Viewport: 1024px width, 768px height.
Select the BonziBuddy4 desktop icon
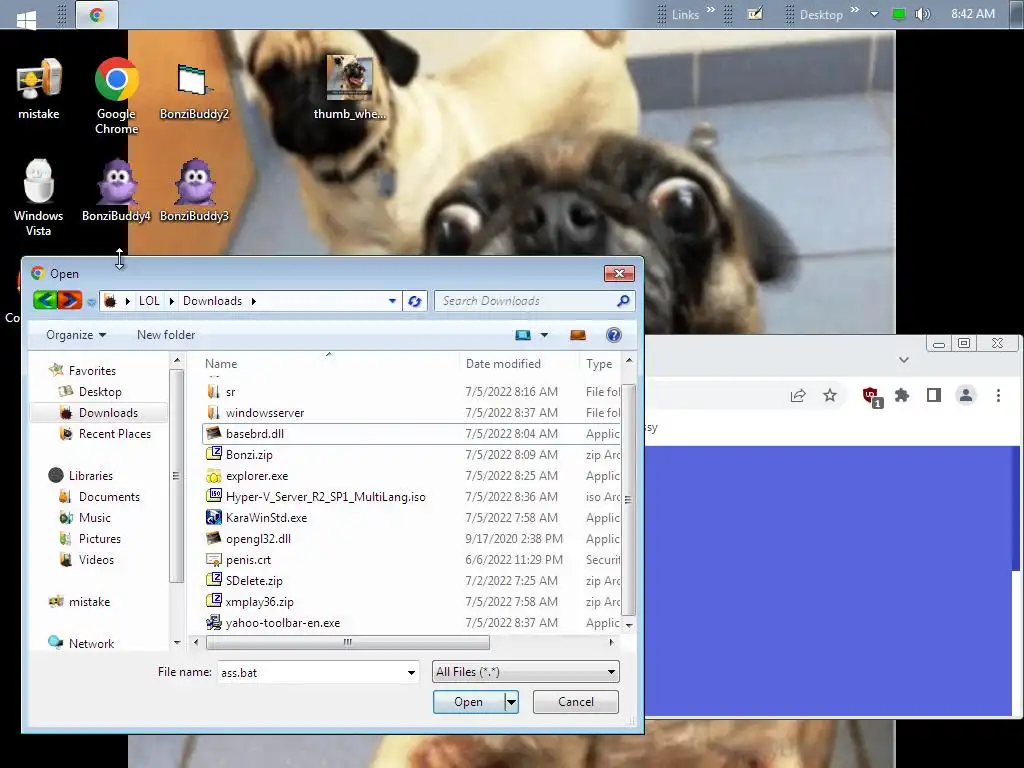pos(116,190)
